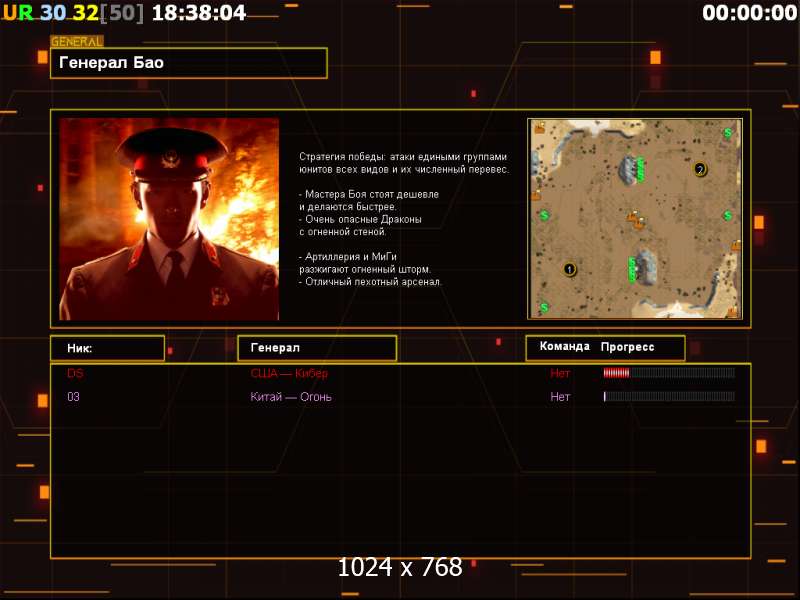Click the "Китай — Огонь" general entry
The height and width of the screenshot is (600, 800).
tap(291, 396)
